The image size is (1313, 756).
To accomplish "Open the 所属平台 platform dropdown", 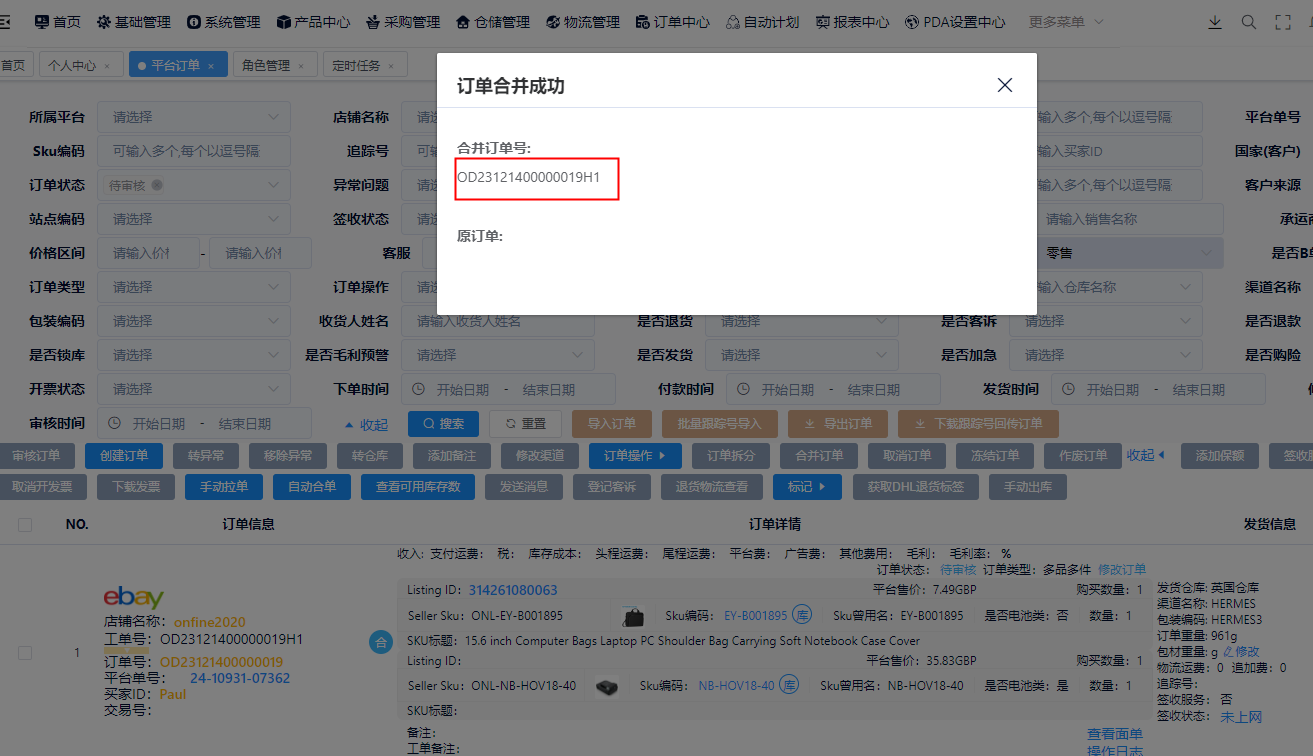I will tap(193, 117).
